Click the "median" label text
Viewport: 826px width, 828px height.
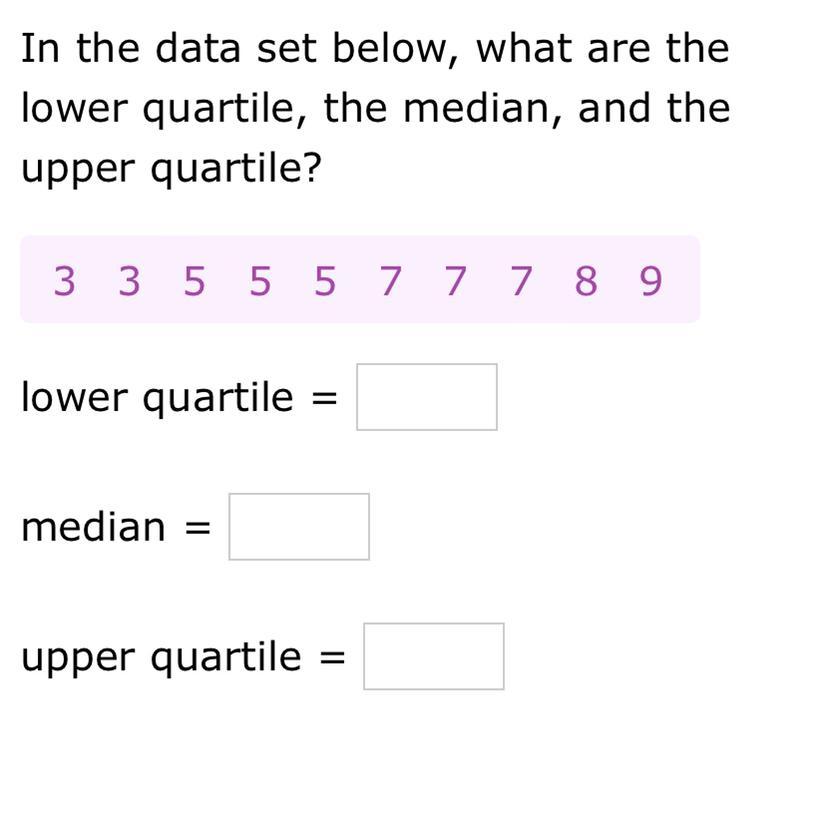(93, 527)
